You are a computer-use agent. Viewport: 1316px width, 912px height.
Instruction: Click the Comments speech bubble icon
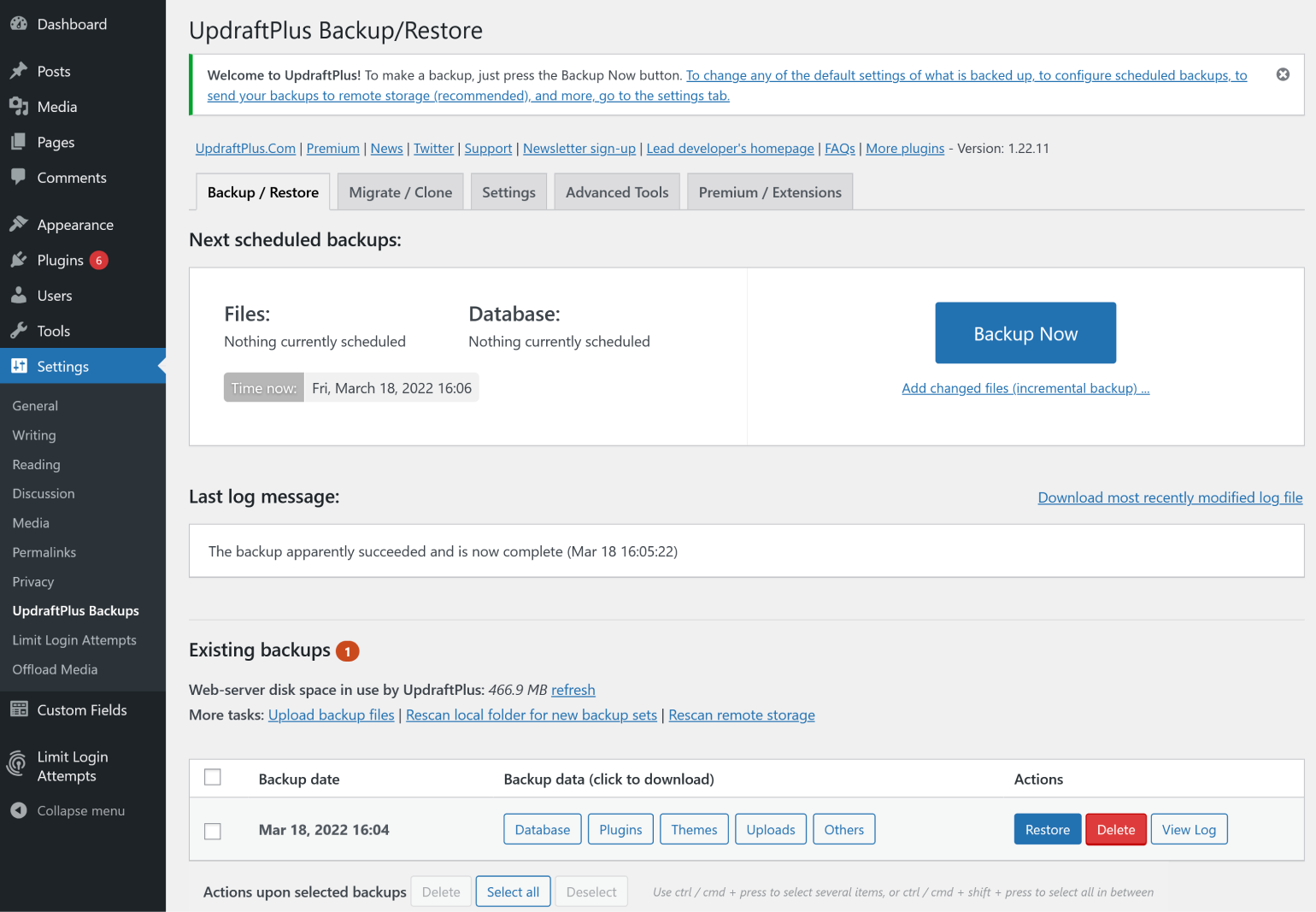click(19, 177)
